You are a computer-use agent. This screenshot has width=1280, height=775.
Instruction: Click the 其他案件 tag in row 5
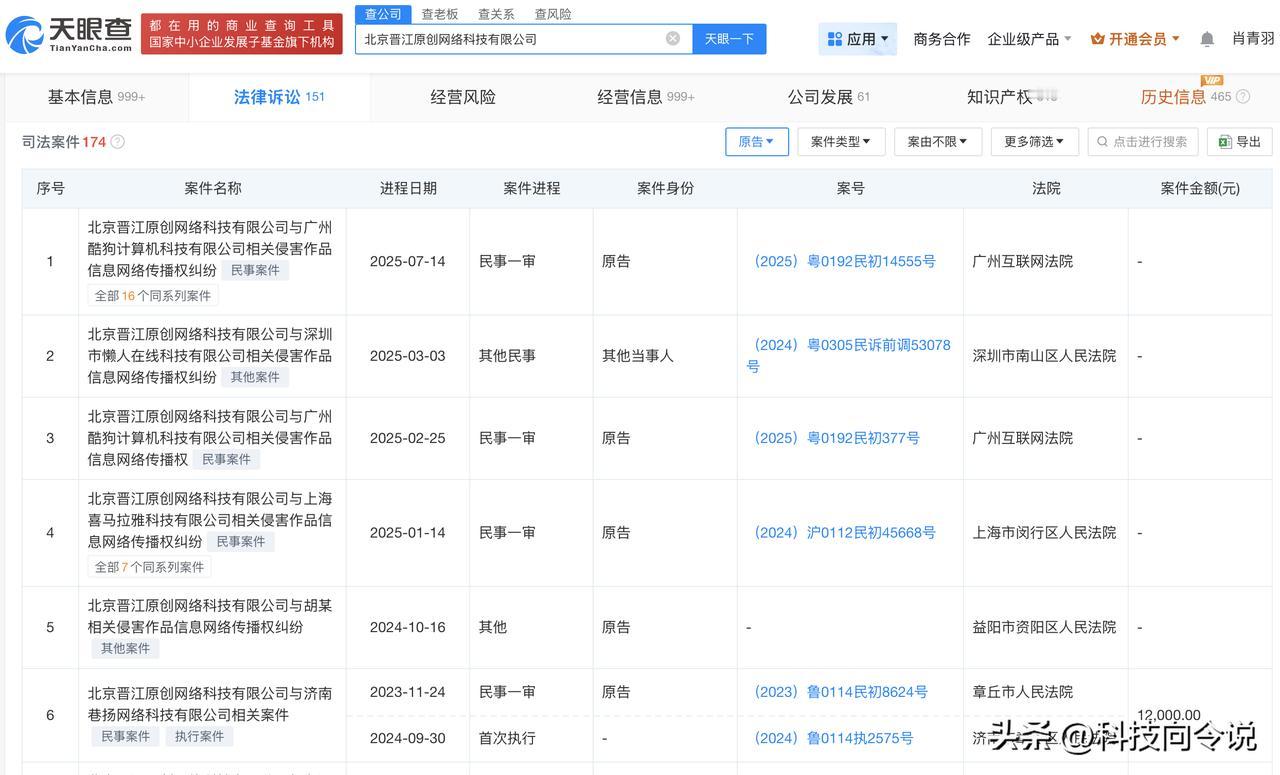coord(125,648)
